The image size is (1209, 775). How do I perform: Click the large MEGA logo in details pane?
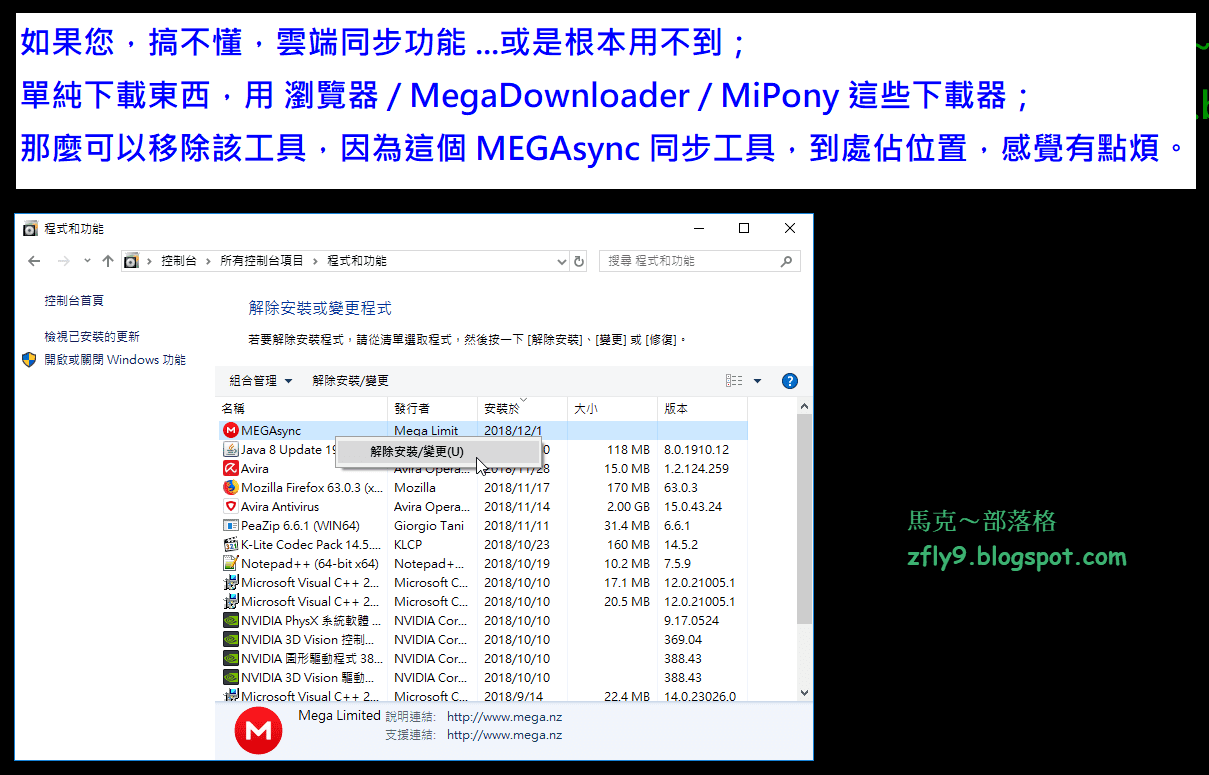[259, 732]
